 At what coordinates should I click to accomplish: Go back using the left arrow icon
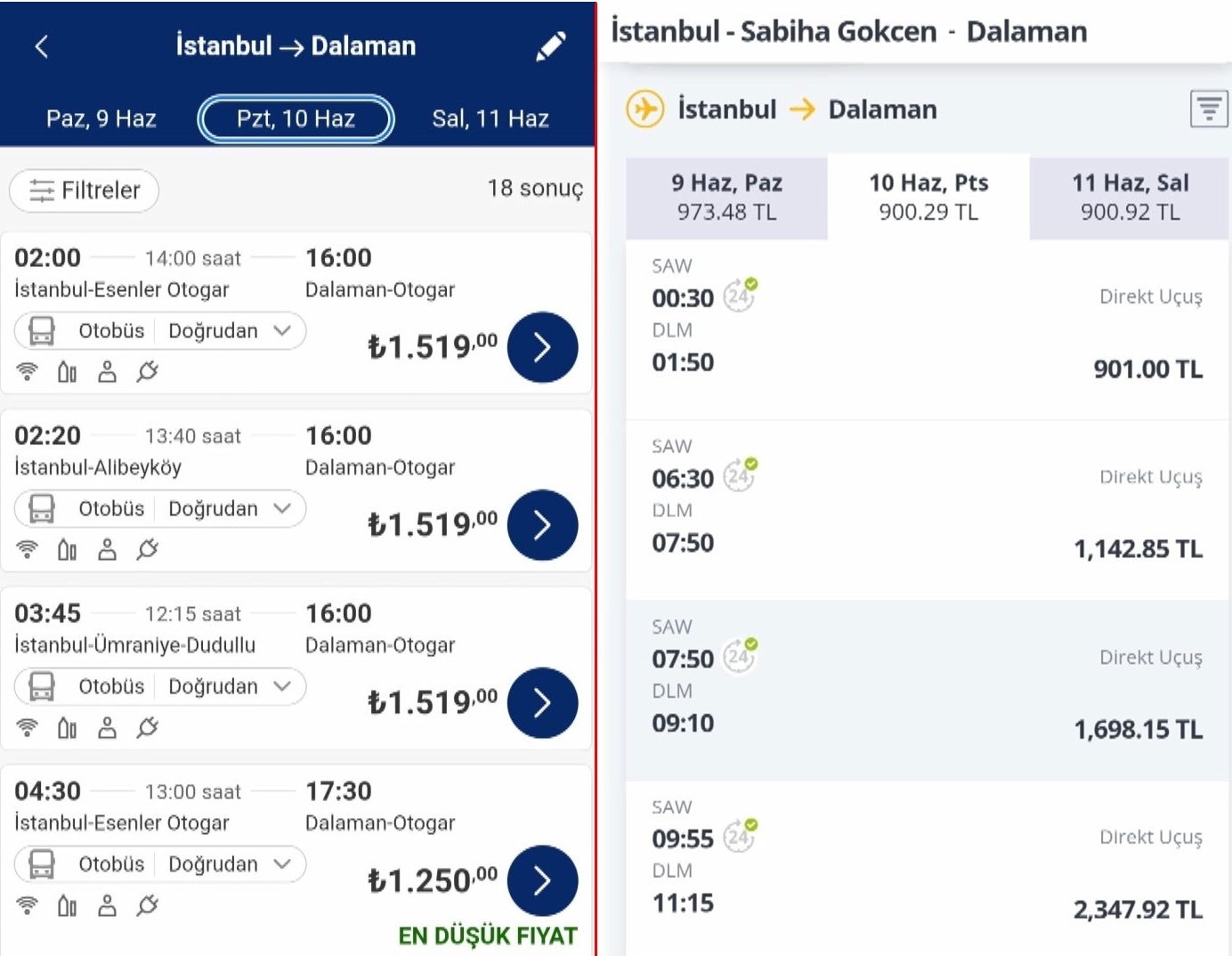point(41,46)
